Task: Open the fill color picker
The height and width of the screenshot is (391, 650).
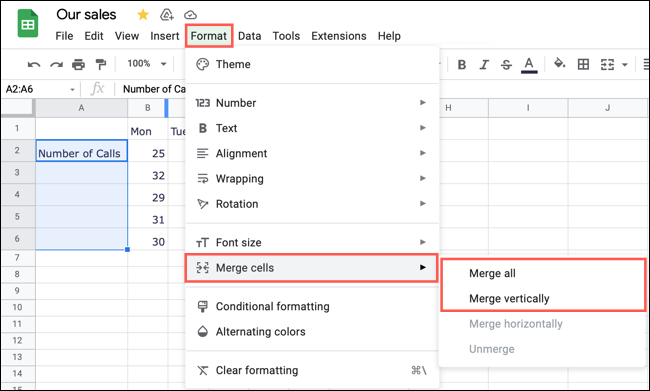Action: pyautogui.click(x=560, y=64)
